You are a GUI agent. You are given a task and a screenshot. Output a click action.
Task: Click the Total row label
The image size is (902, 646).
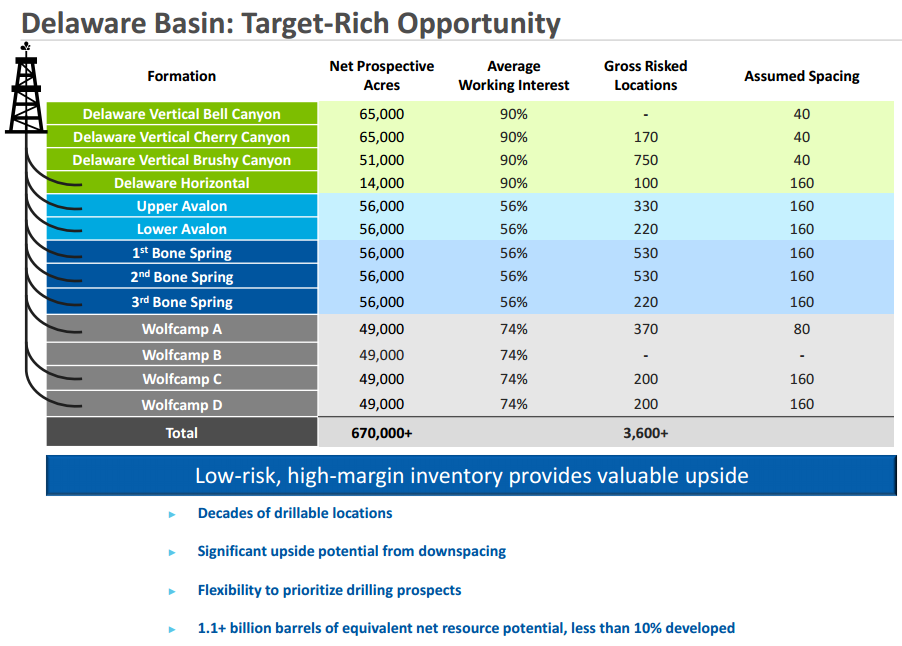point(182,433)
